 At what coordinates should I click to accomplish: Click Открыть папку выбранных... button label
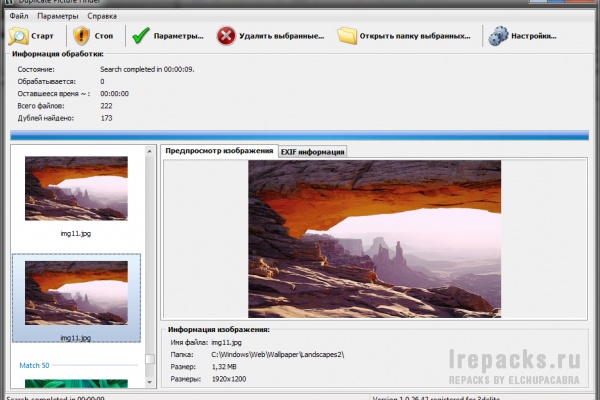click(x=415, y=36)
